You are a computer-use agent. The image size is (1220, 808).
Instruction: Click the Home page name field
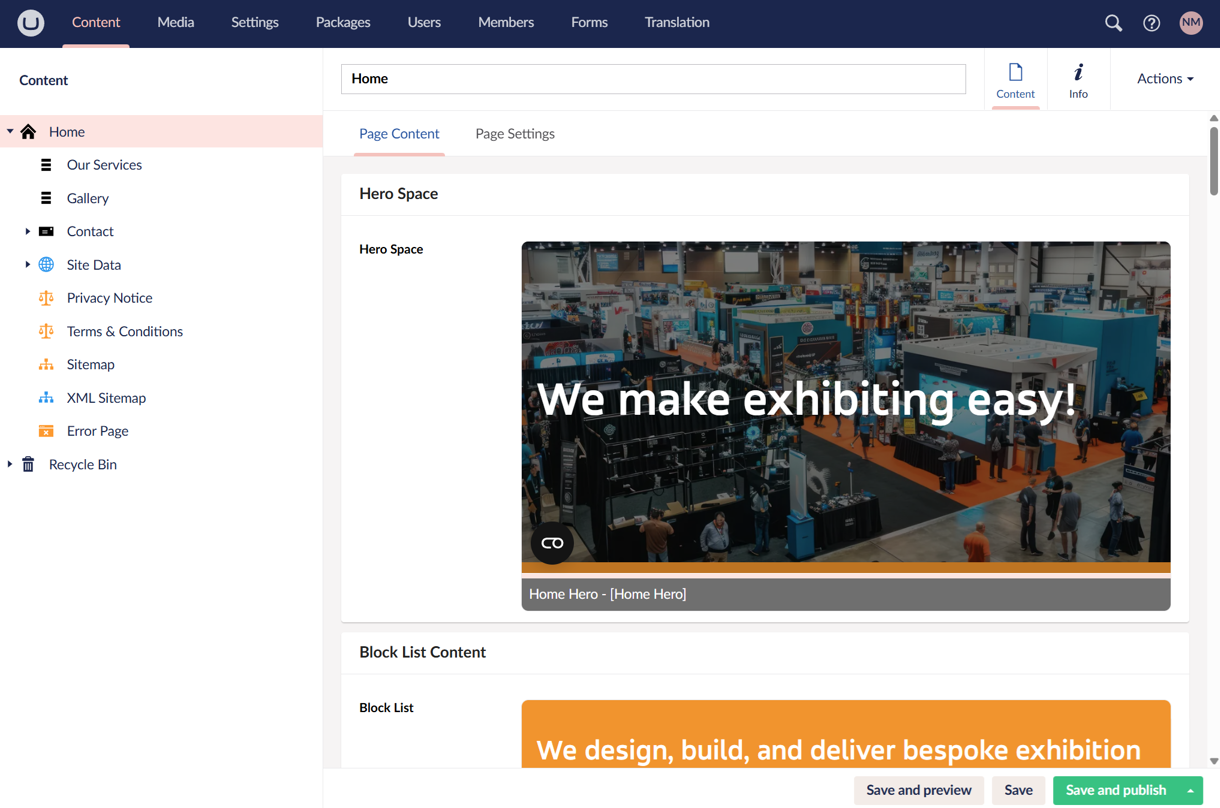pos(653,79)
